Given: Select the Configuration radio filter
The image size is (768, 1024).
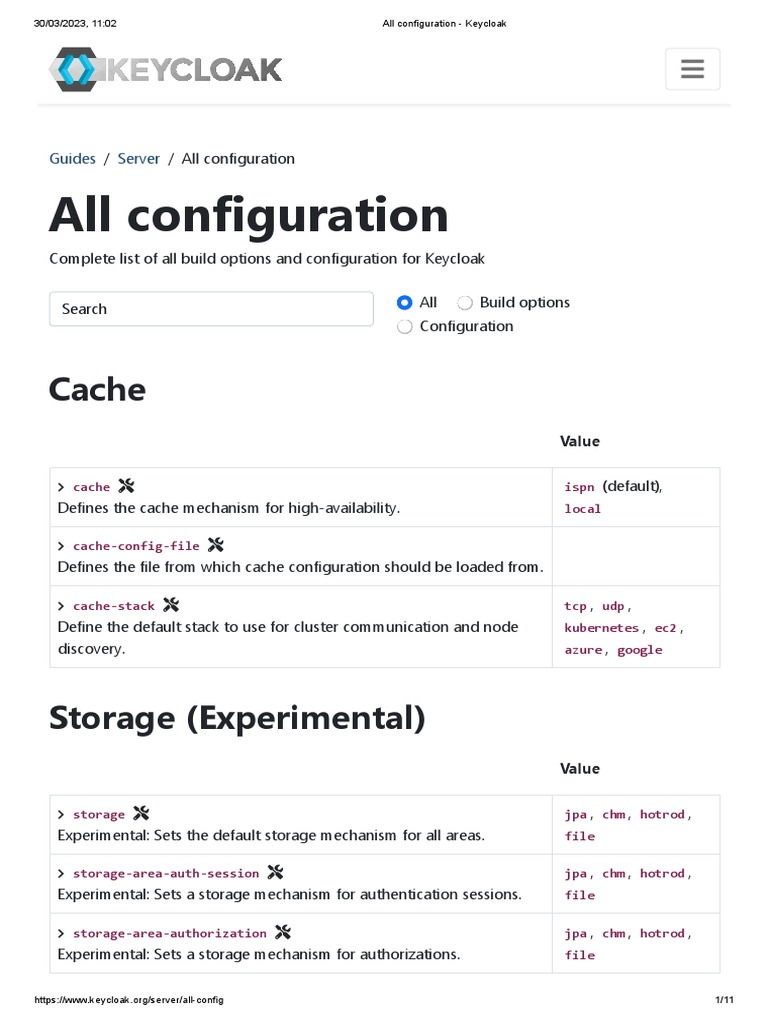Looking at the screenshot, I should 405,327.
